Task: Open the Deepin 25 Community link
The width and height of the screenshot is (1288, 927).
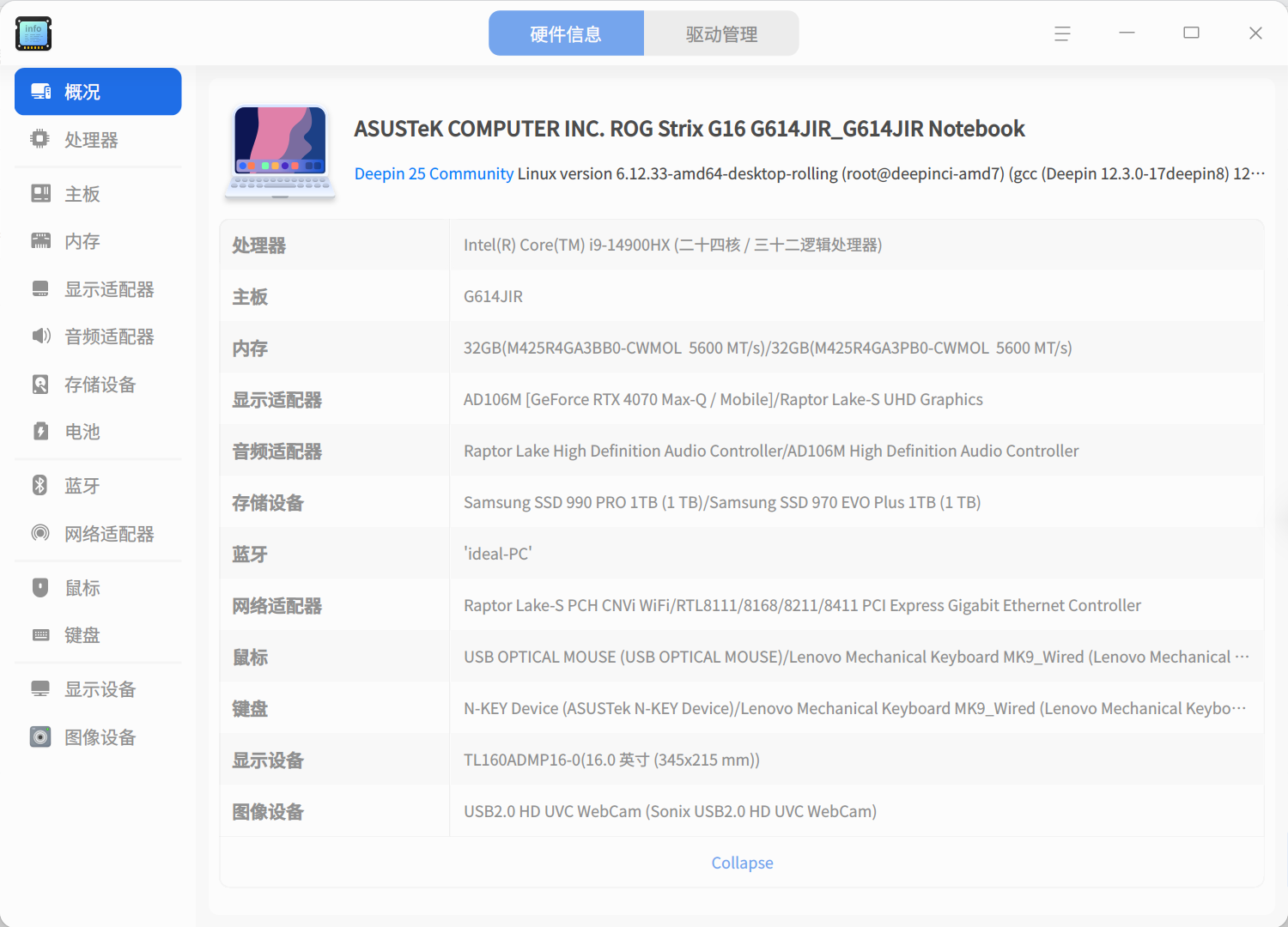Action: click(434, 173)
